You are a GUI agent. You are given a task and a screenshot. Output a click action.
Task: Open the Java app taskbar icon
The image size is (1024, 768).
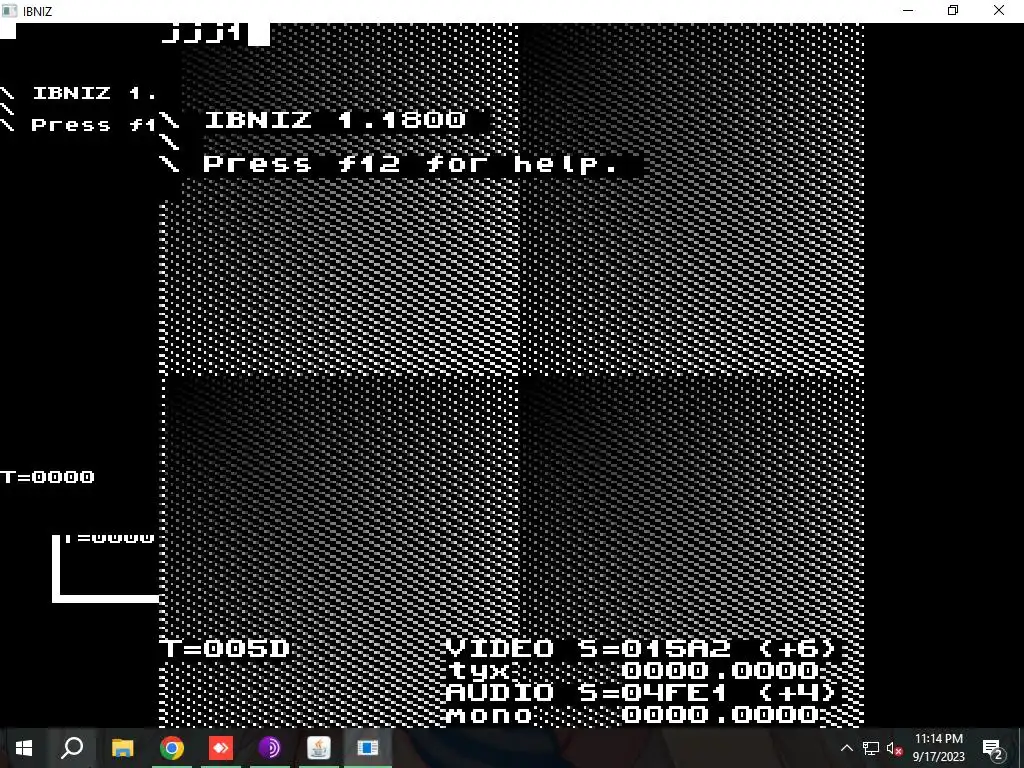point(319,748)
